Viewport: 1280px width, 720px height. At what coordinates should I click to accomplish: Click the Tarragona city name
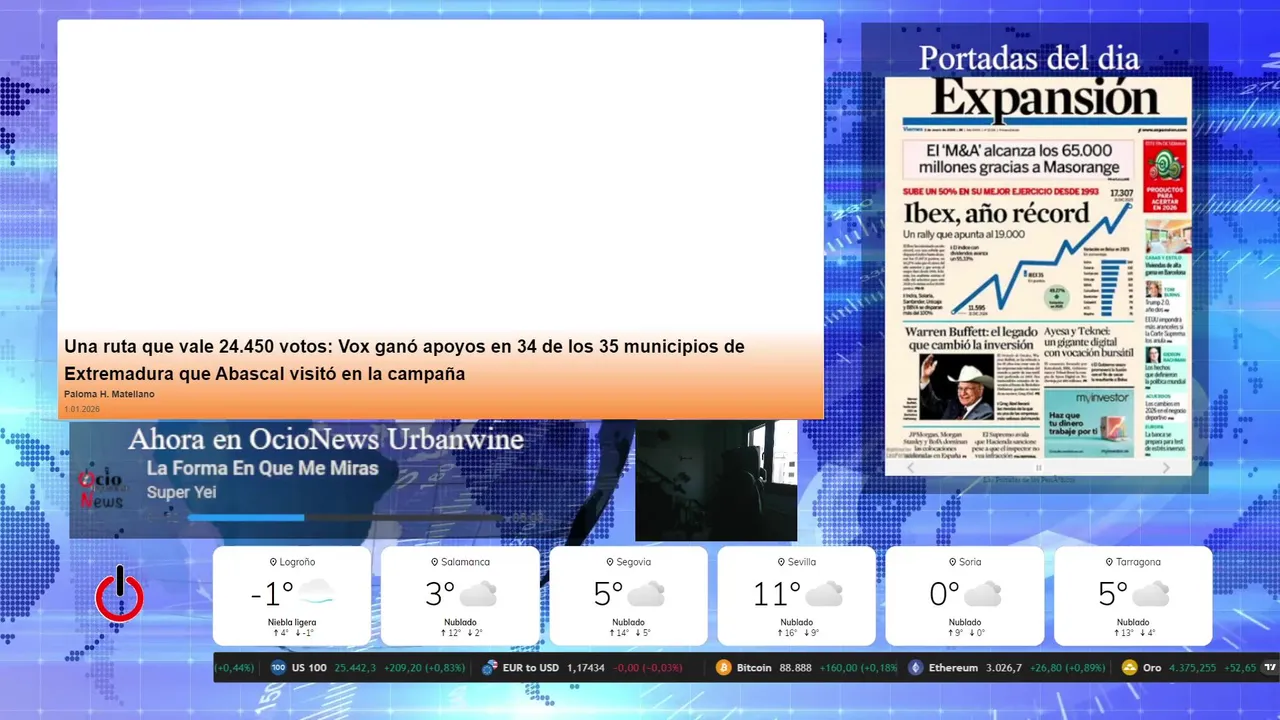1138,562
